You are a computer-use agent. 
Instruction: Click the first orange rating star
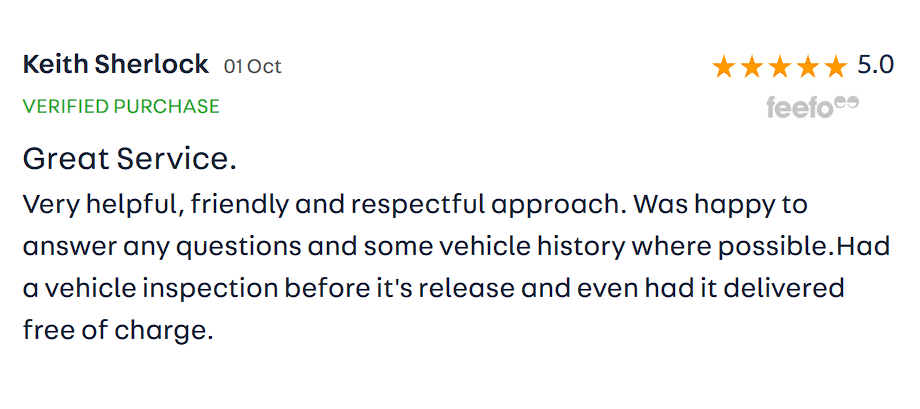click(724, 67)
